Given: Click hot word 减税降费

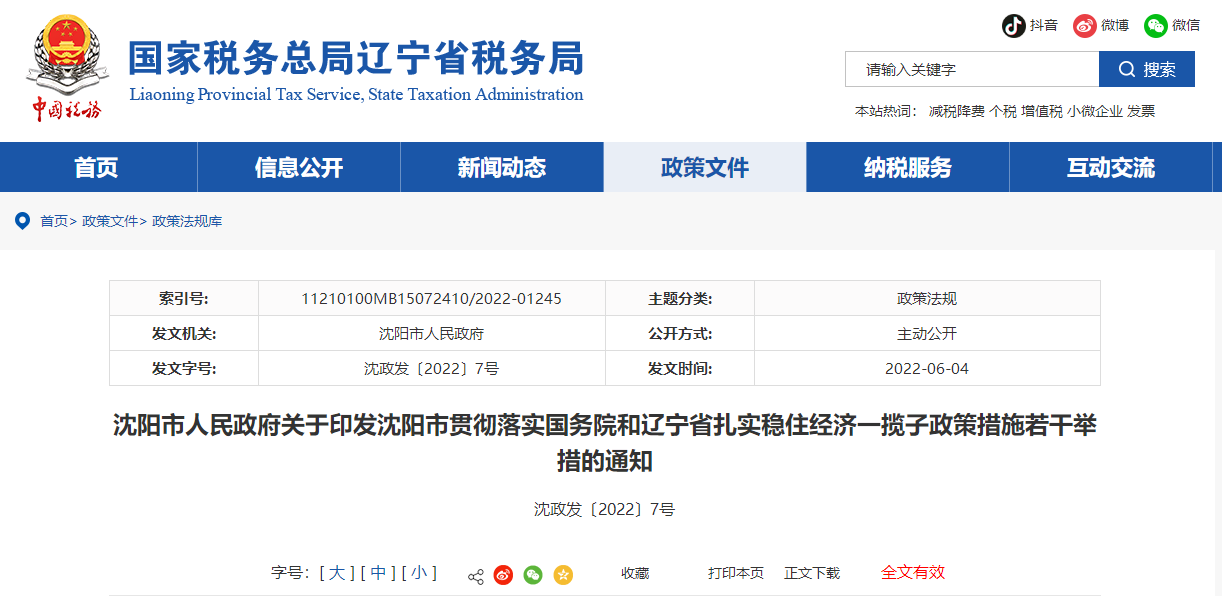Looking at the screenshot, I should [x=956, y=111].
